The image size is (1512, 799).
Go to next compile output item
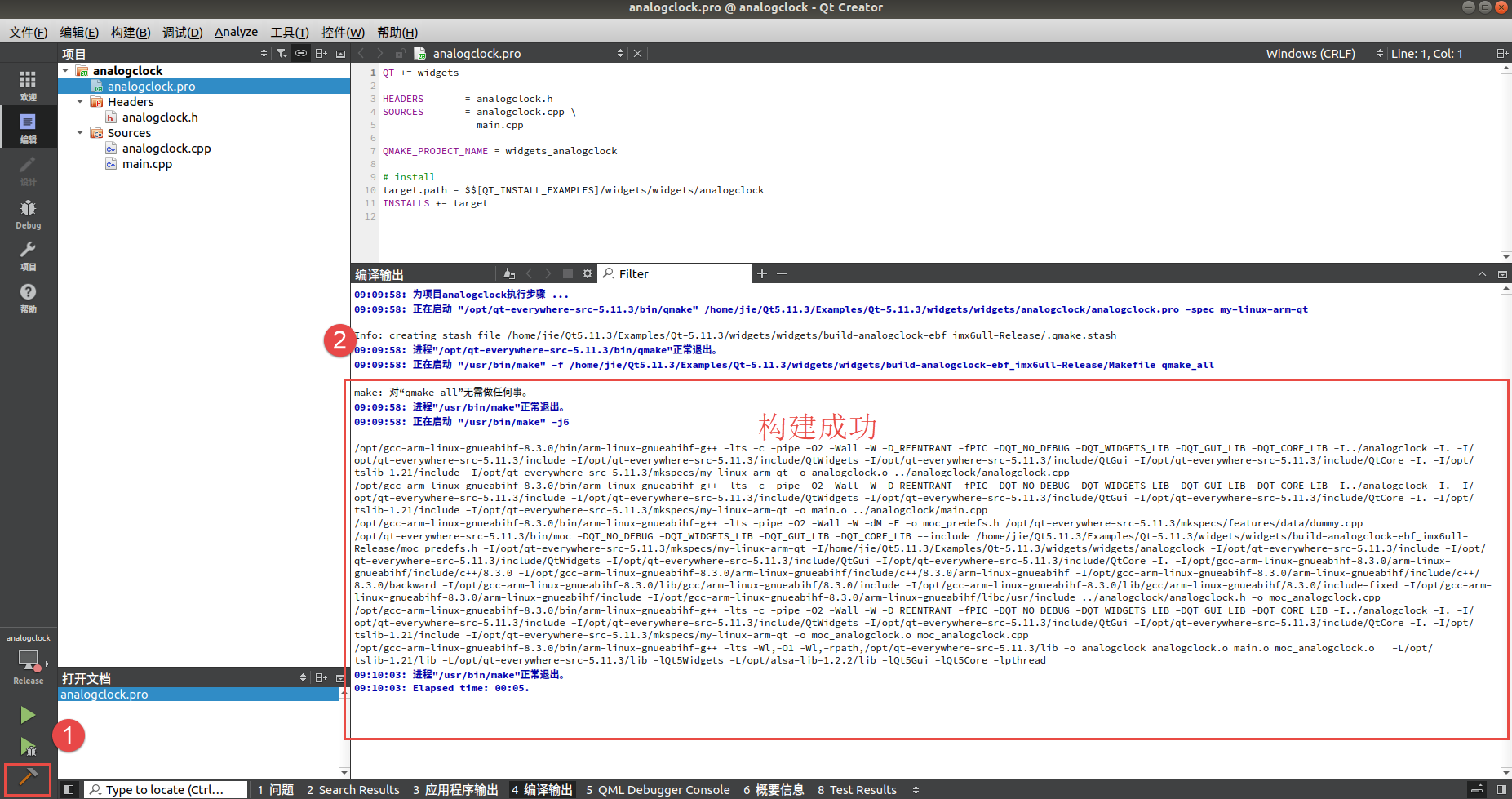548,273
